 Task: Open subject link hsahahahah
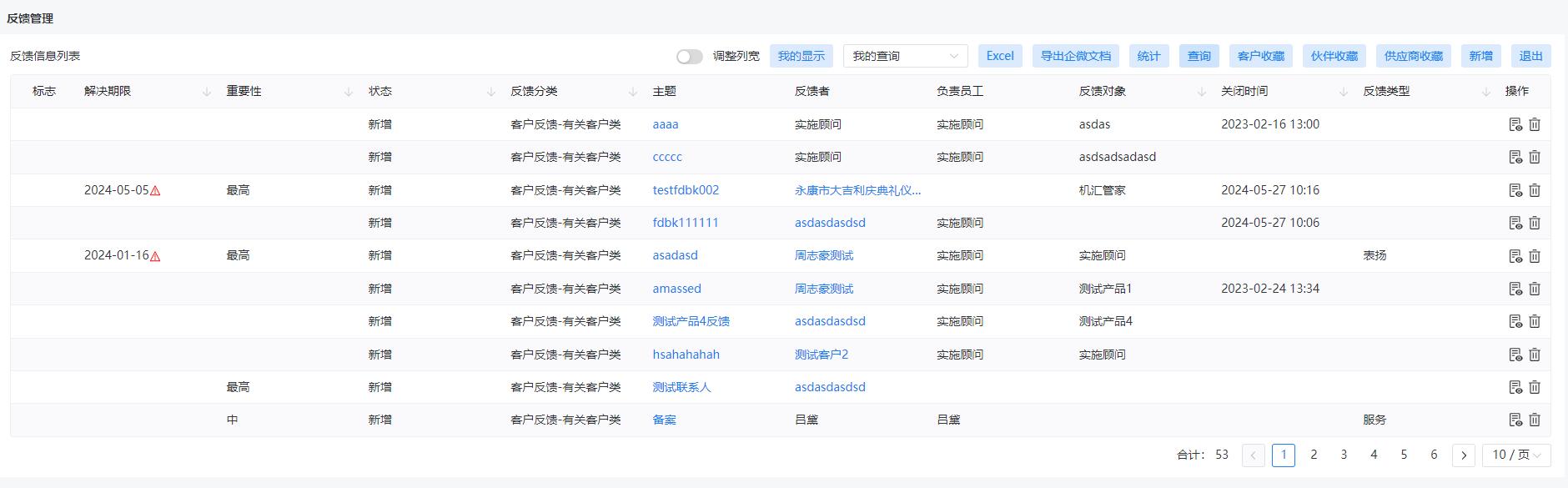pyautogui.click(x=686, y=355)
